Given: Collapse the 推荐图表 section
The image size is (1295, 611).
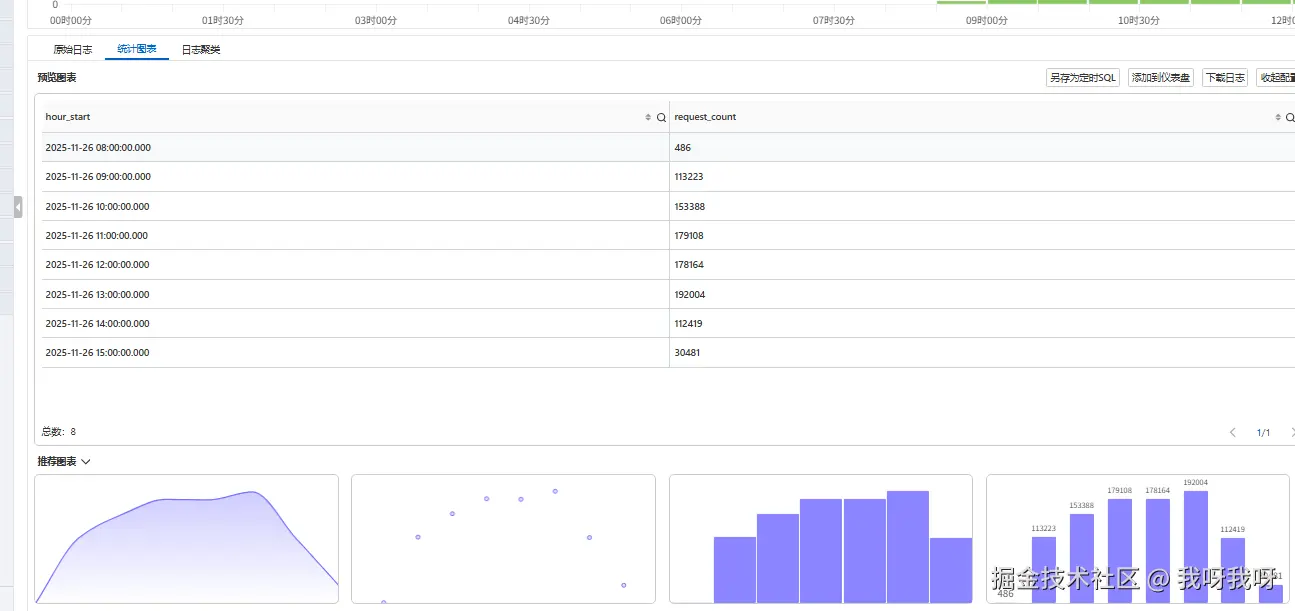Looking at the screenshot, I should click(x=86, y=462).
